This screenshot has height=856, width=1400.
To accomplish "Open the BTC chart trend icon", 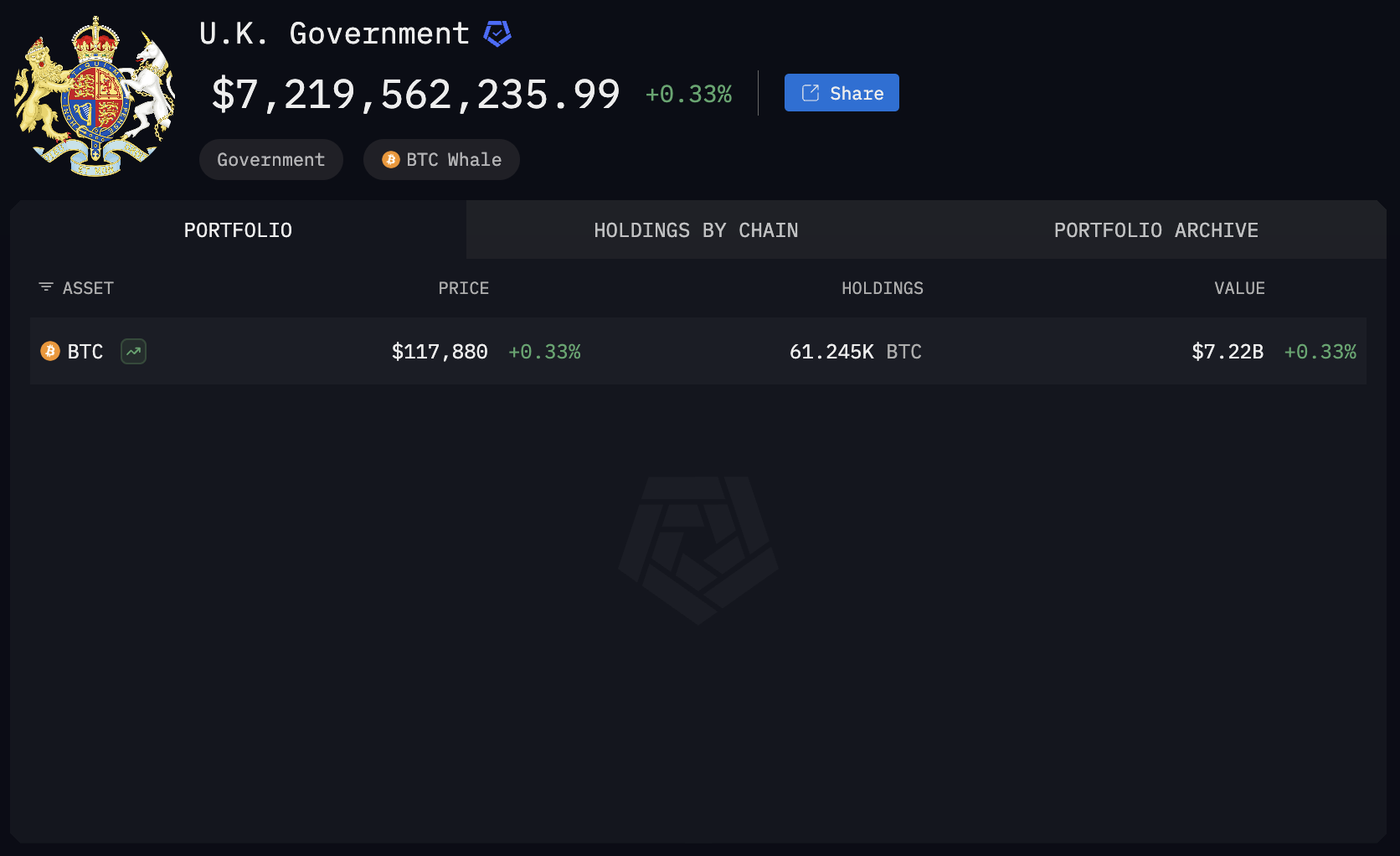I will 133,351.
